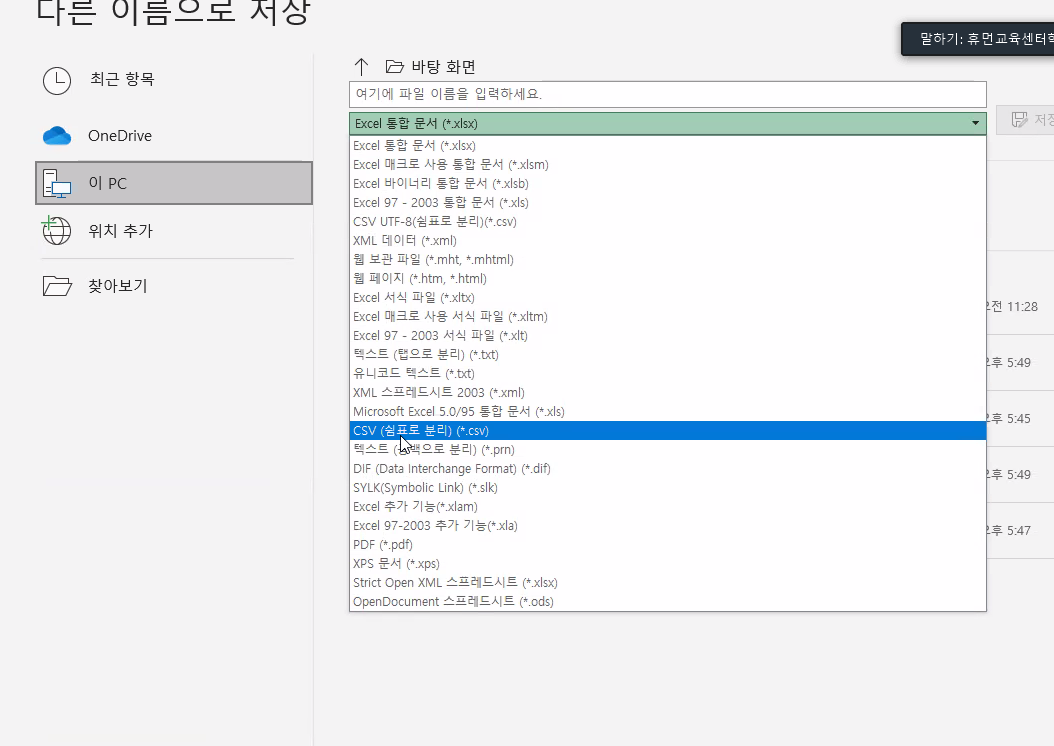Collapse the file type dropdown arrow

click(x=975, y=123)
